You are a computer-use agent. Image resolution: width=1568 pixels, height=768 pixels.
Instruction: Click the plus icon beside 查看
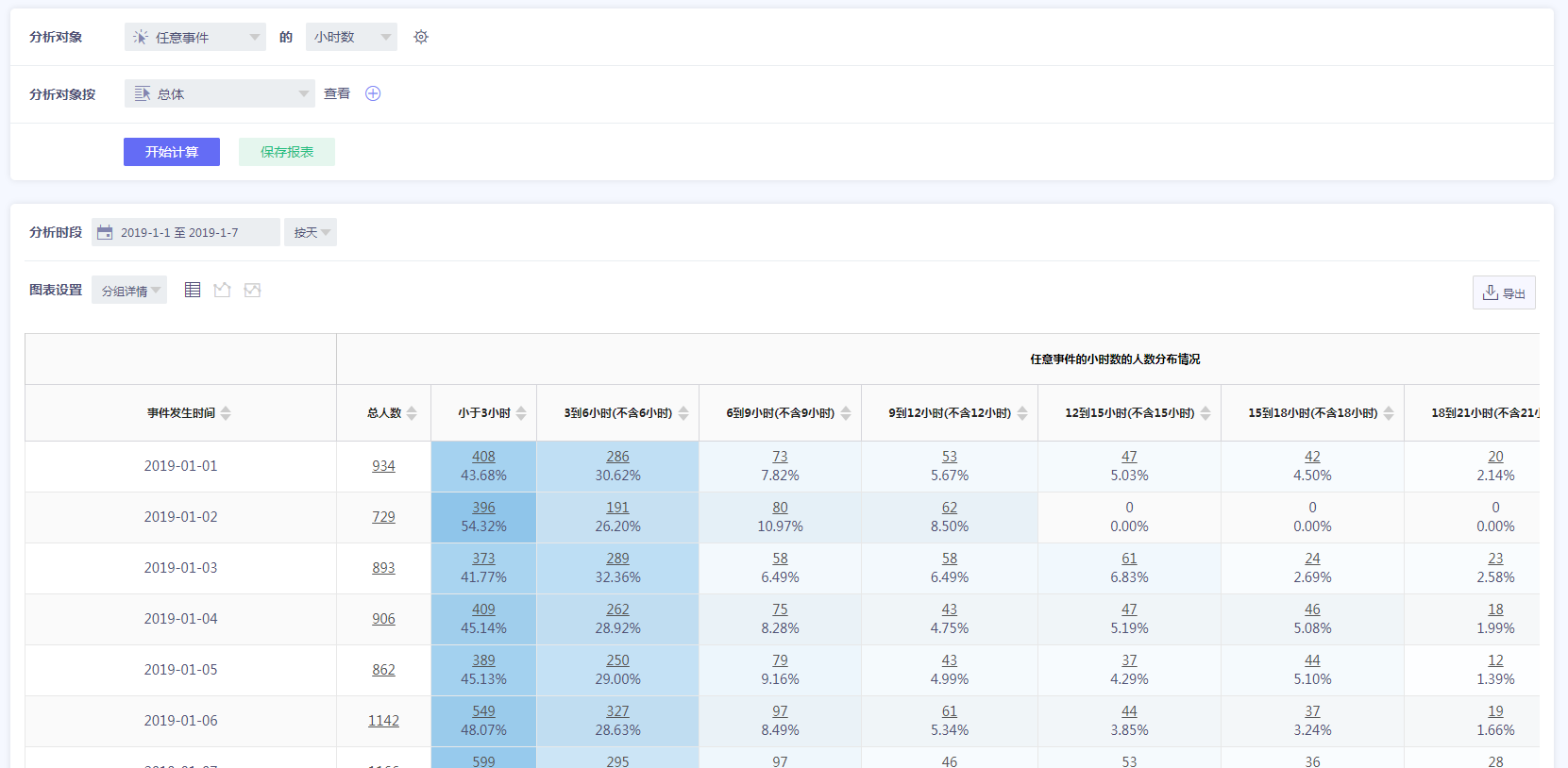point(373,93)
